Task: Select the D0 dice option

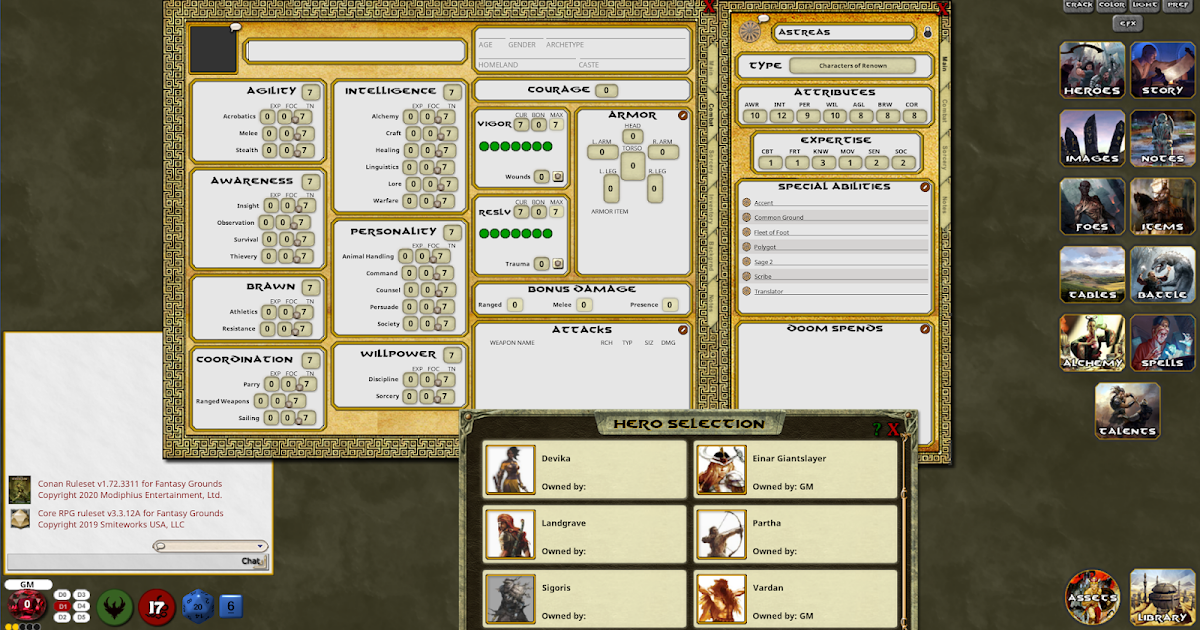Action: pos(61,595)
